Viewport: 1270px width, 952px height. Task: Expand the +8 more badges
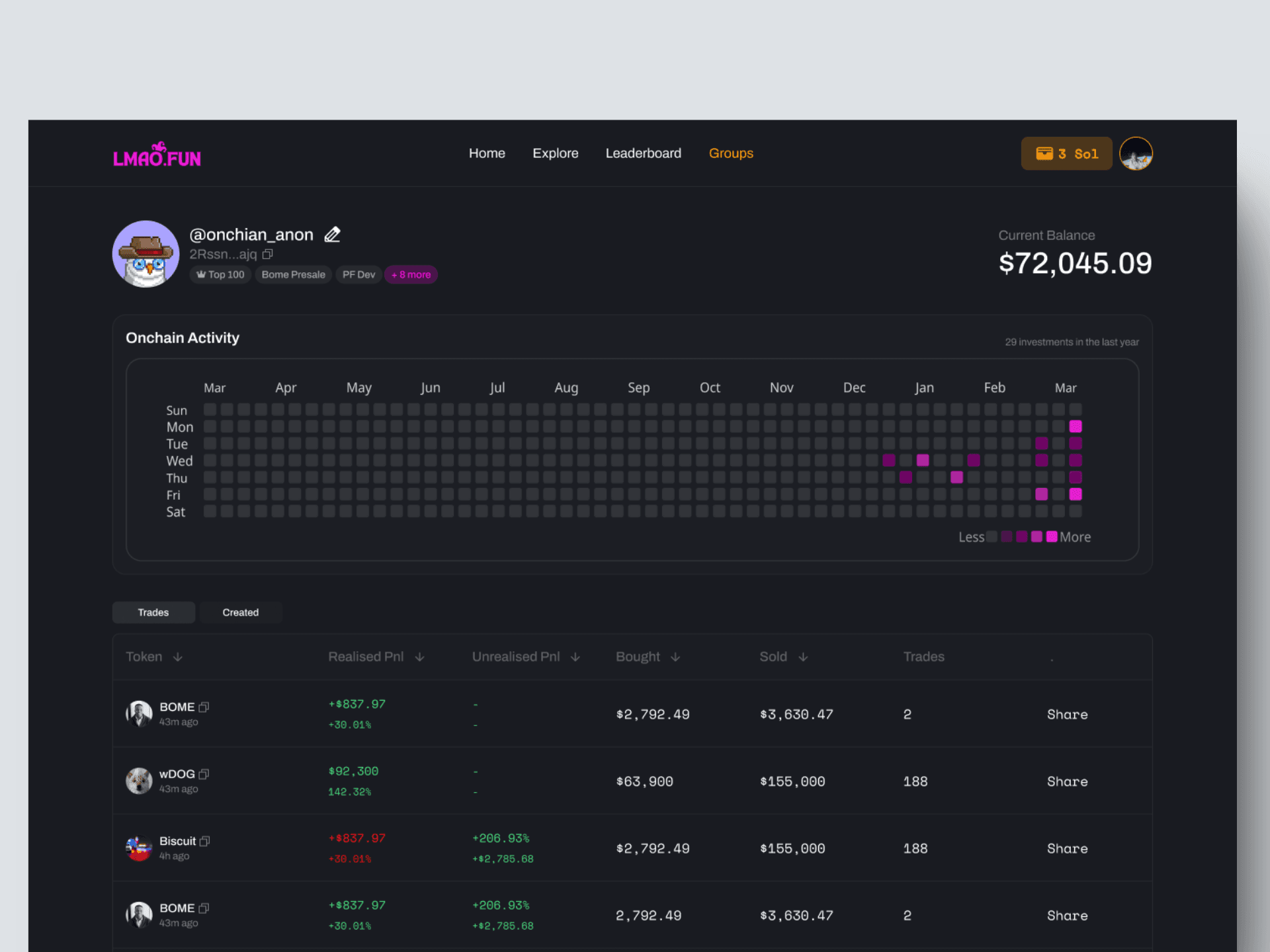(x=411, y=274)
